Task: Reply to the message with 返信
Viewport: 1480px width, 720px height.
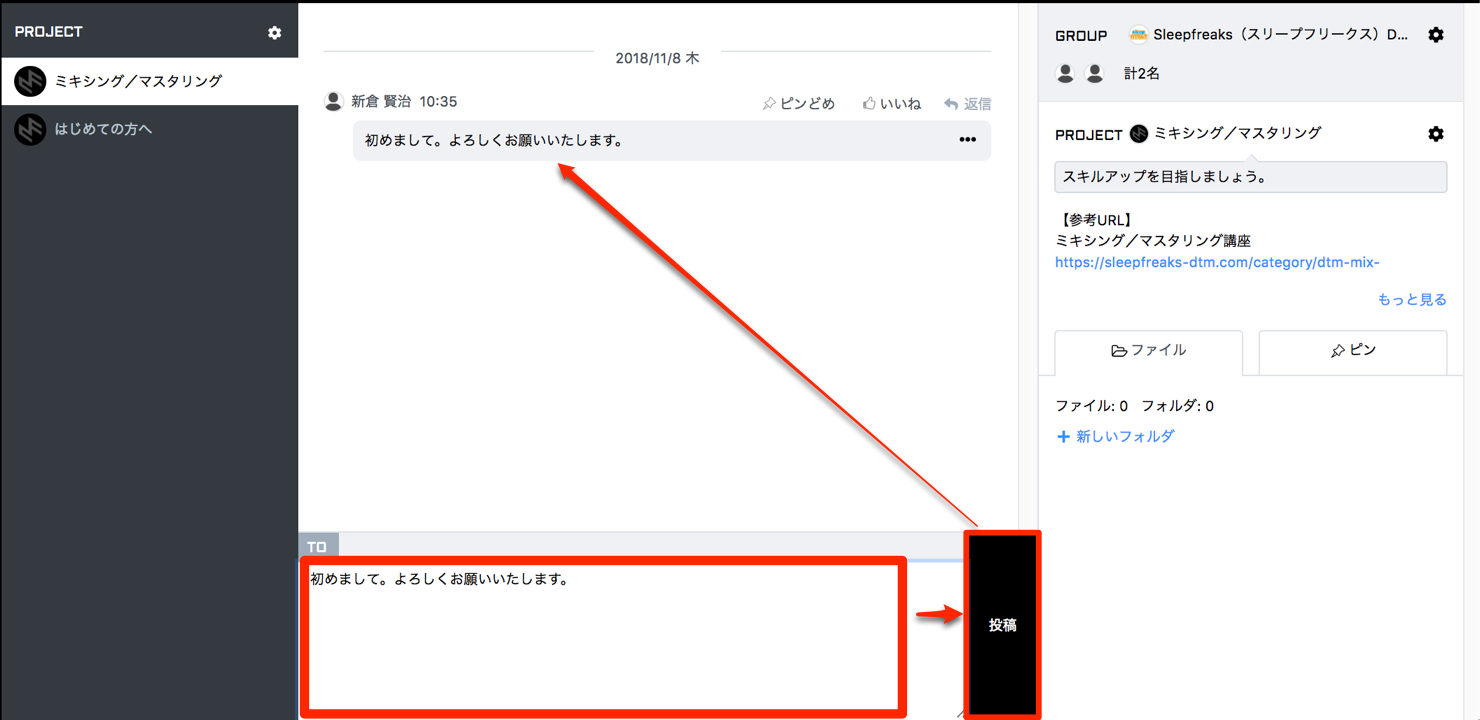Action: 968,104
